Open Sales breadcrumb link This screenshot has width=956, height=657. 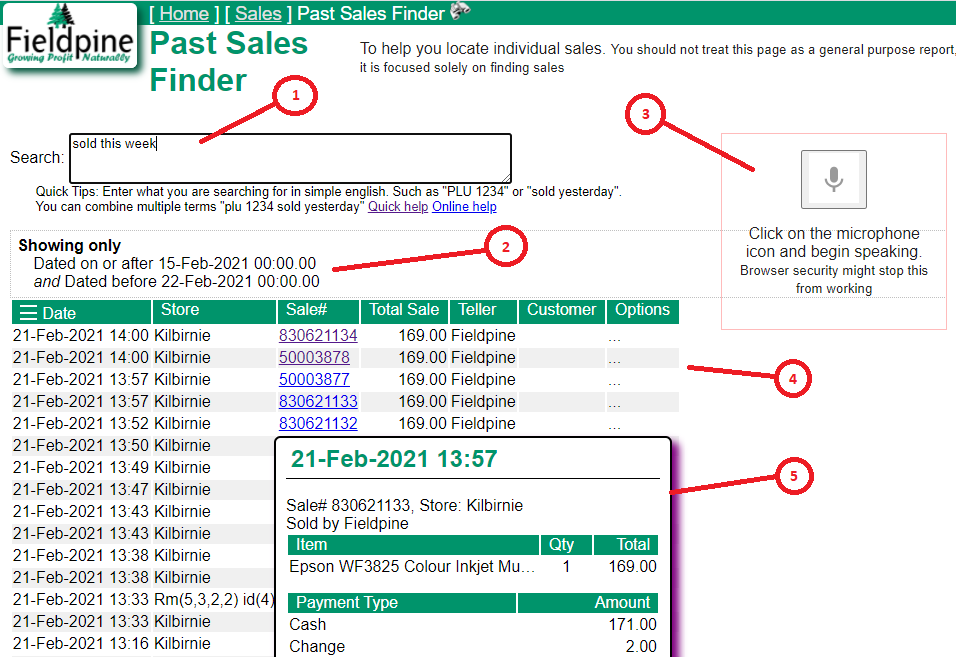coord(258,13)
